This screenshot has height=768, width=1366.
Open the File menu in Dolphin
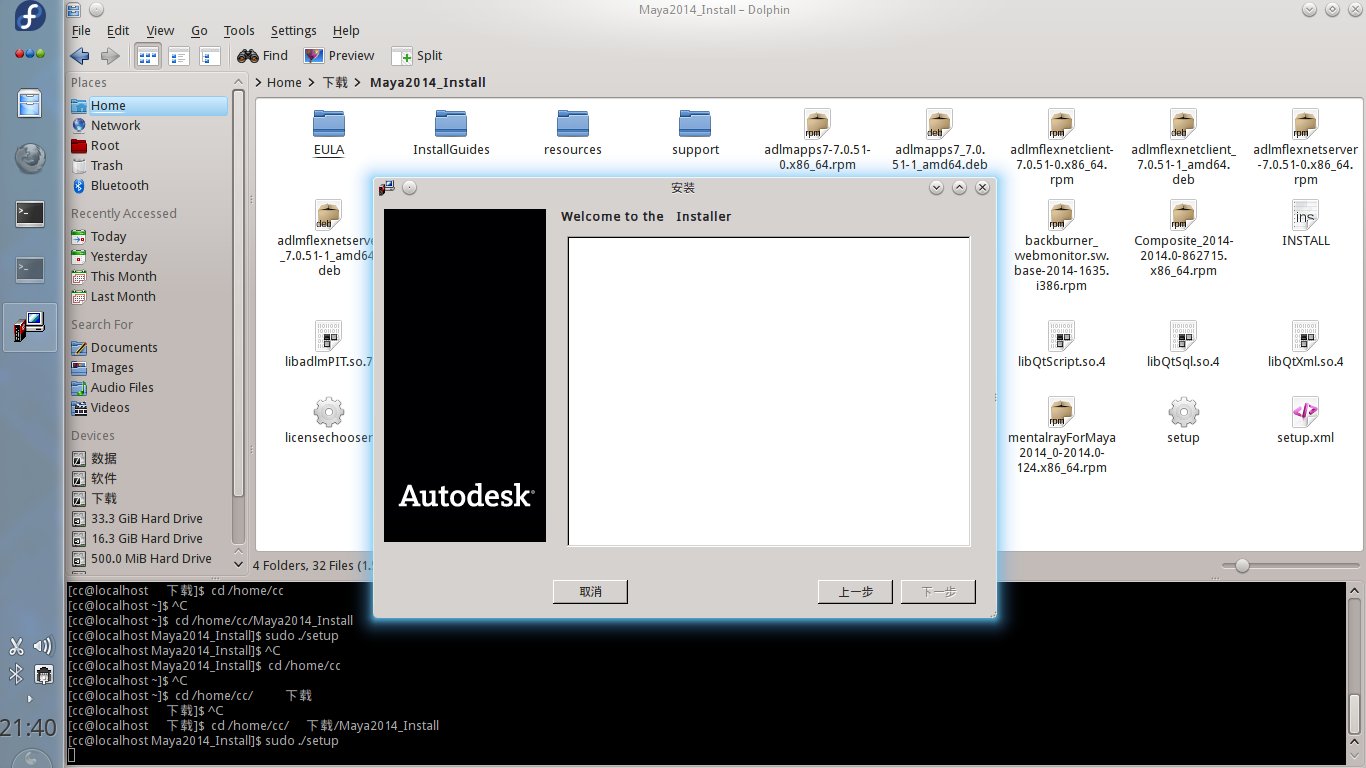(81, 31)
